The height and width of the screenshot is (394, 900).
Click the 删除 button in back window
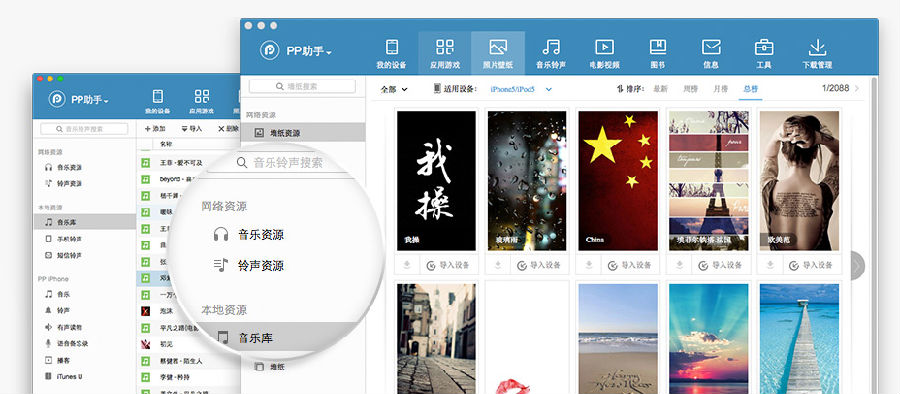[x=228, y=129]
